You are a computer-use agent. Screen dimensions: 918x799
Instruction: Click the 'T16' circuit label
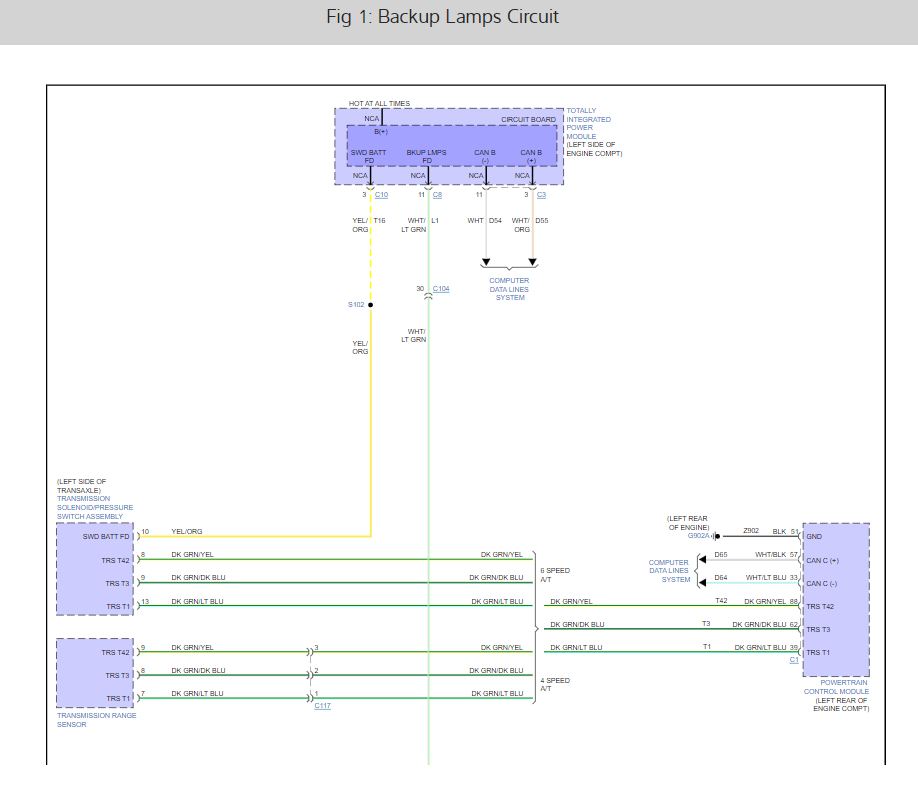click(x=379, y=221)
